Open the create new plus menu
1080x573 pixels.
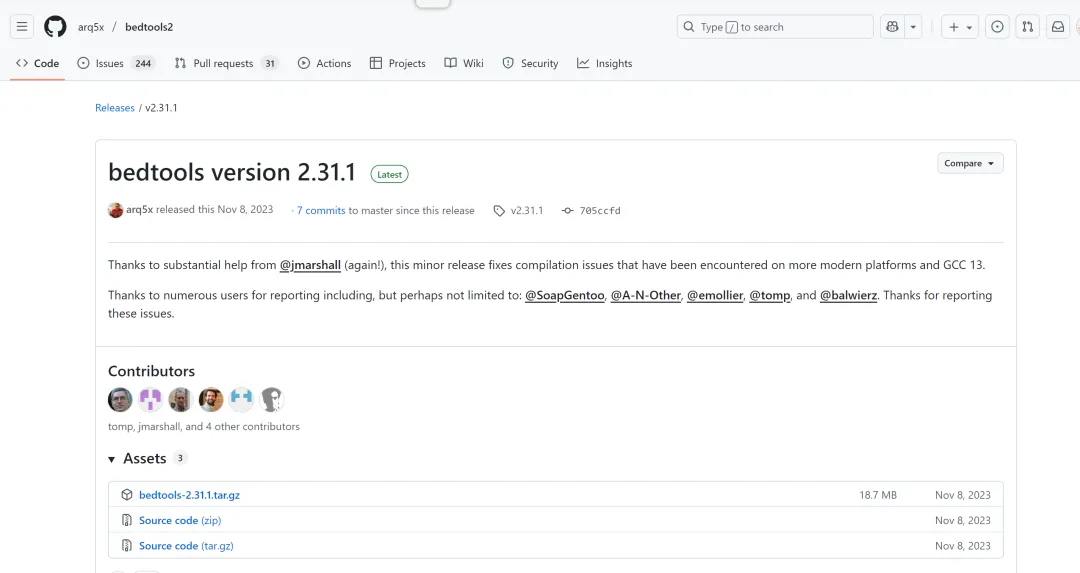[959, 27]
